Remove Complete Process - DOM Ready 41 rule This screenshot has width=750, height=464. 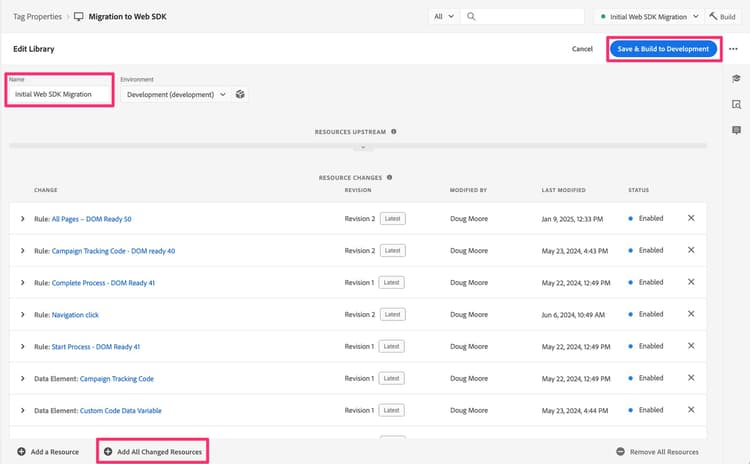[691, 282]
